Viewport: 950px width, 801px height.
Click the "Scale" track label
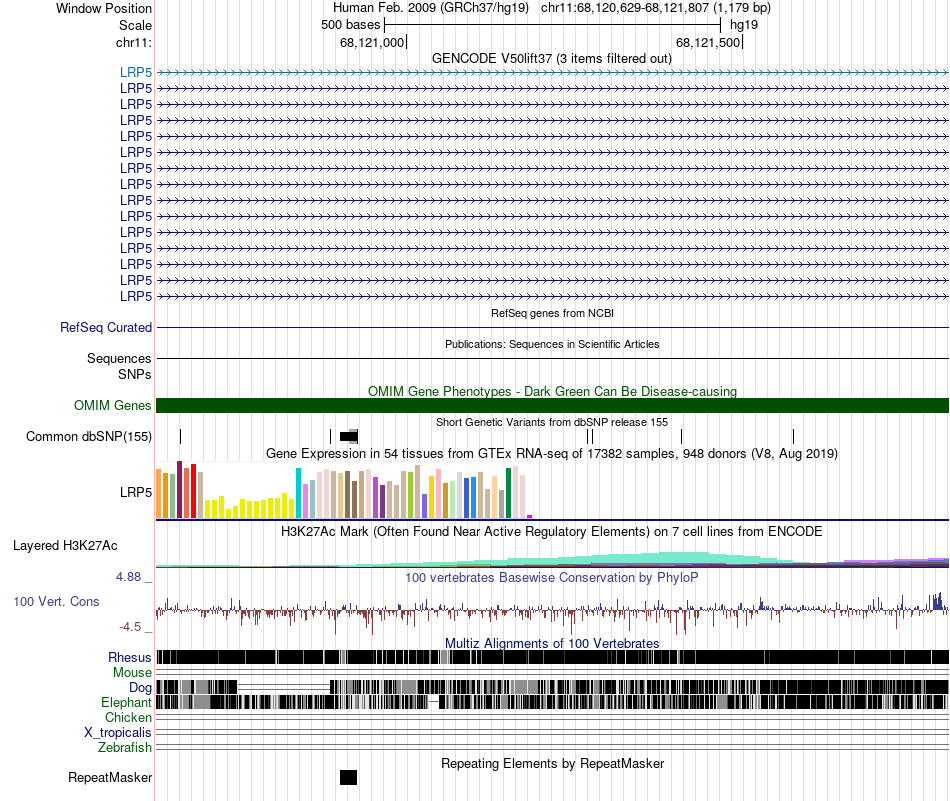coord(135,25)
